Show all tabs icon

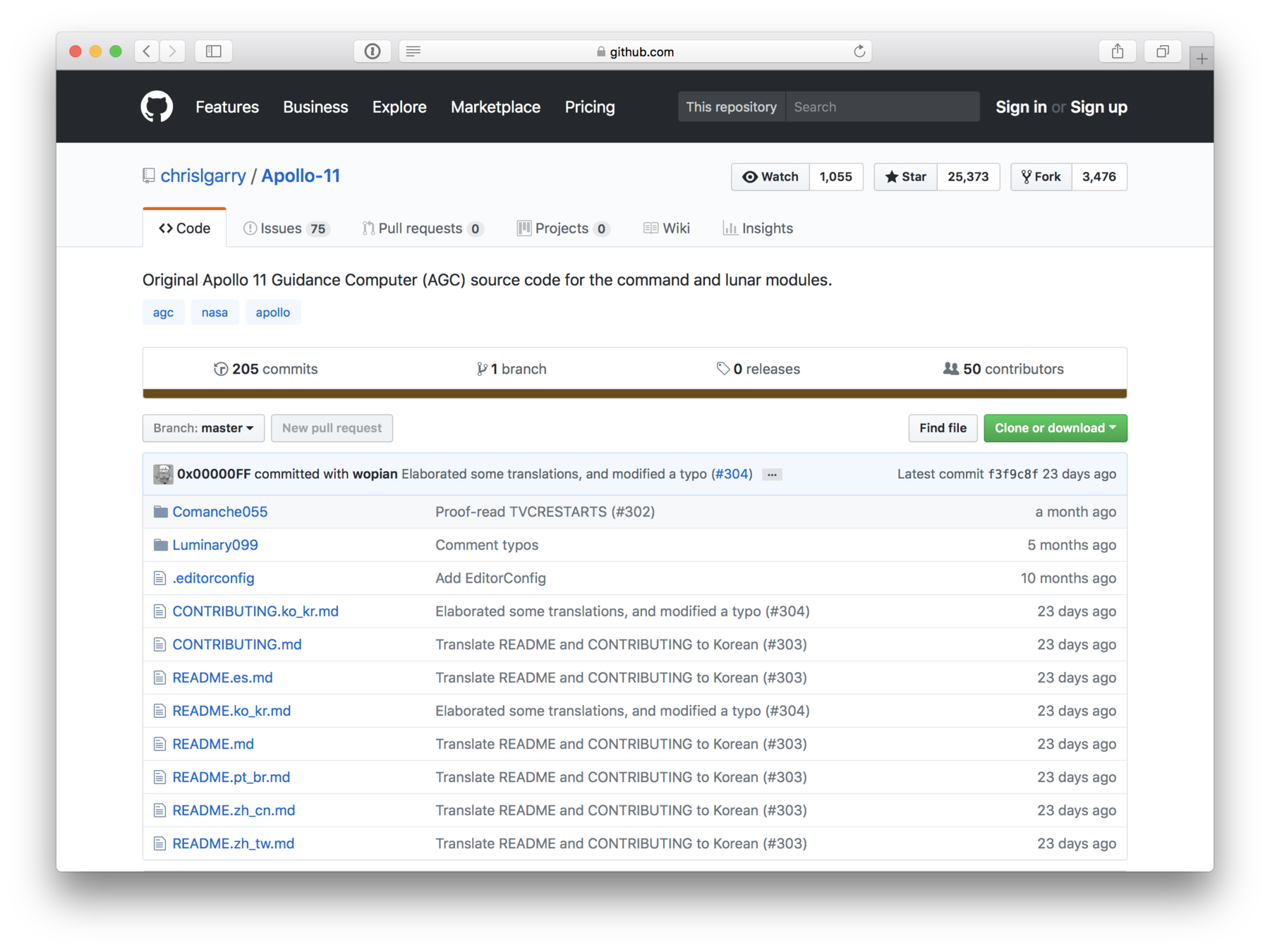click(1163, 51)
